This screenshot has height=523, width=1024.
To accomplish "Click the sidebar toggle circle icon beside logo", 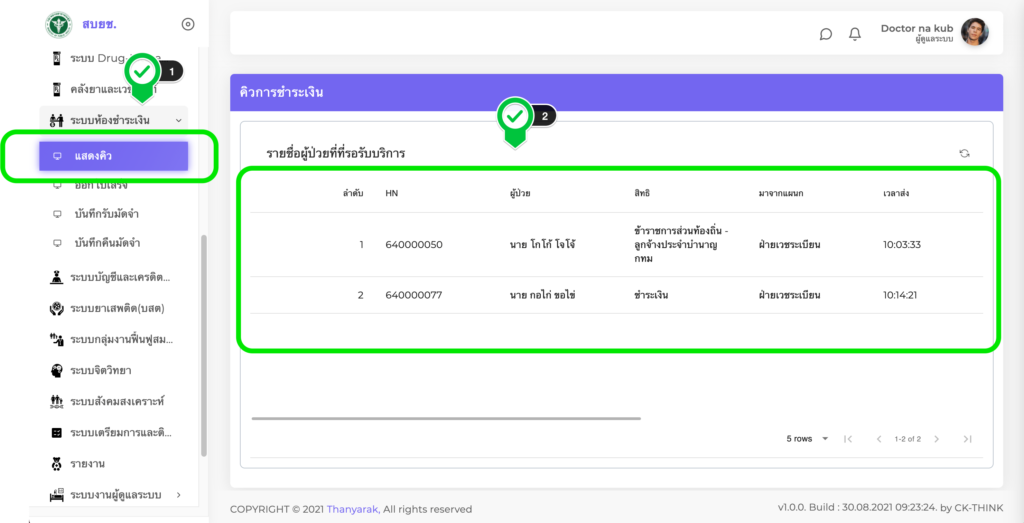I will point(188,24).
